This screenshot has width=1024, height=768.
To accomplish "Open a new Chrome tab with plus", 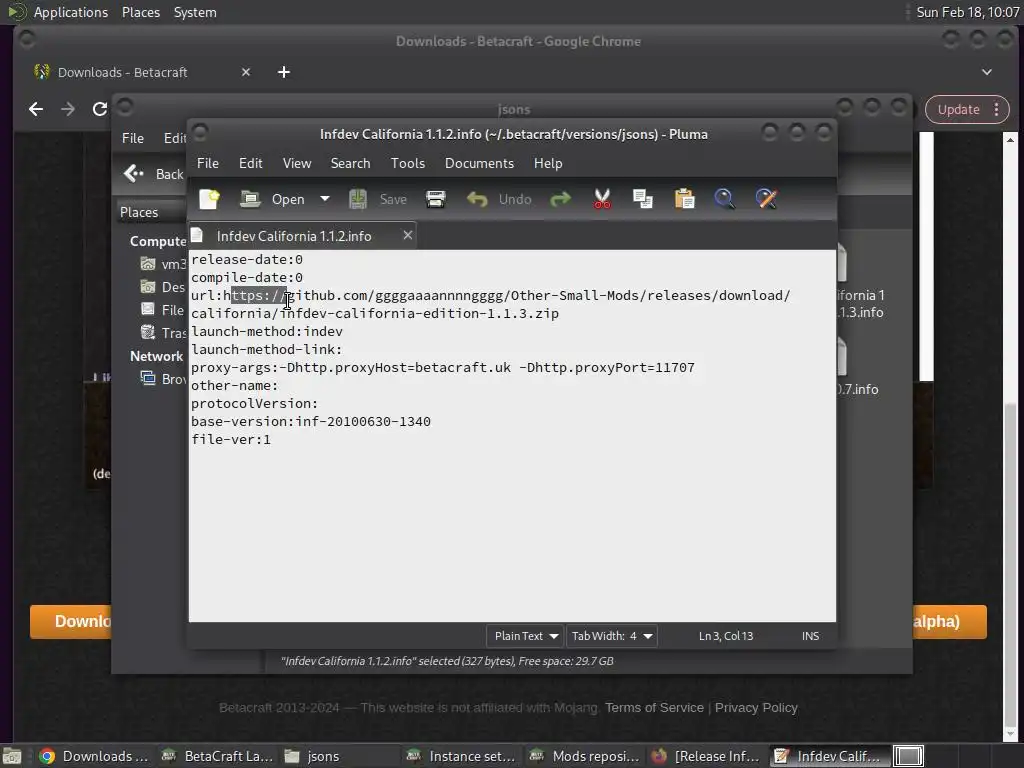I will pos(283,72).
